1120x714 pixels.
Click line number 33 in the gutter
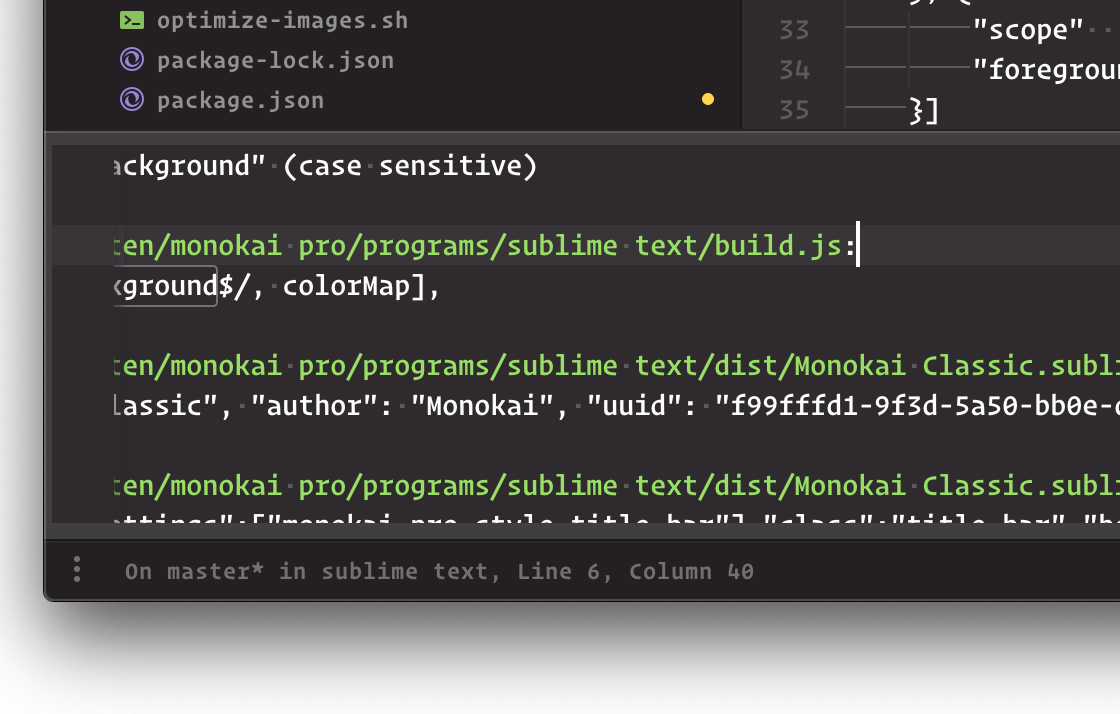pos(793,30)
